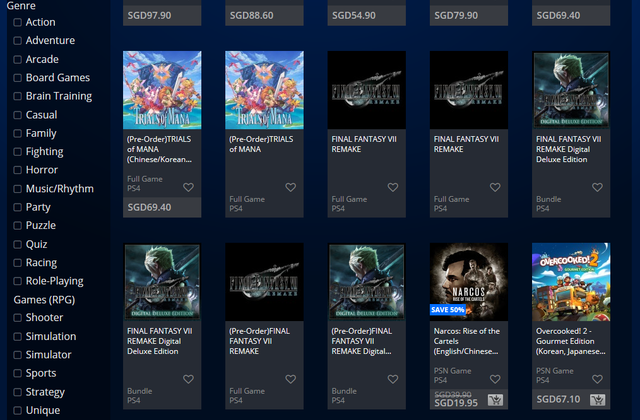Select the Casual genre checkbox
Viewport: 640px width, 420px height.
pyautogui.click(x=18, y=115)
